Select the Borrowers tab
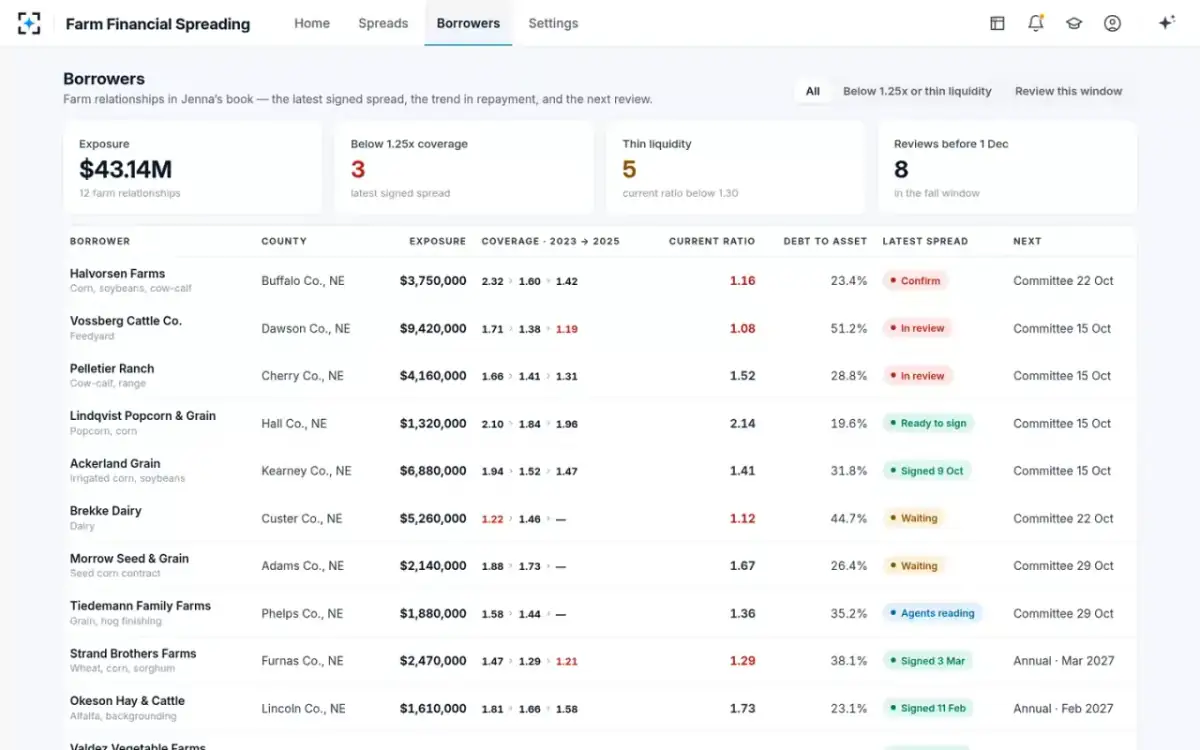1200x750 pixels. point(468,23)
